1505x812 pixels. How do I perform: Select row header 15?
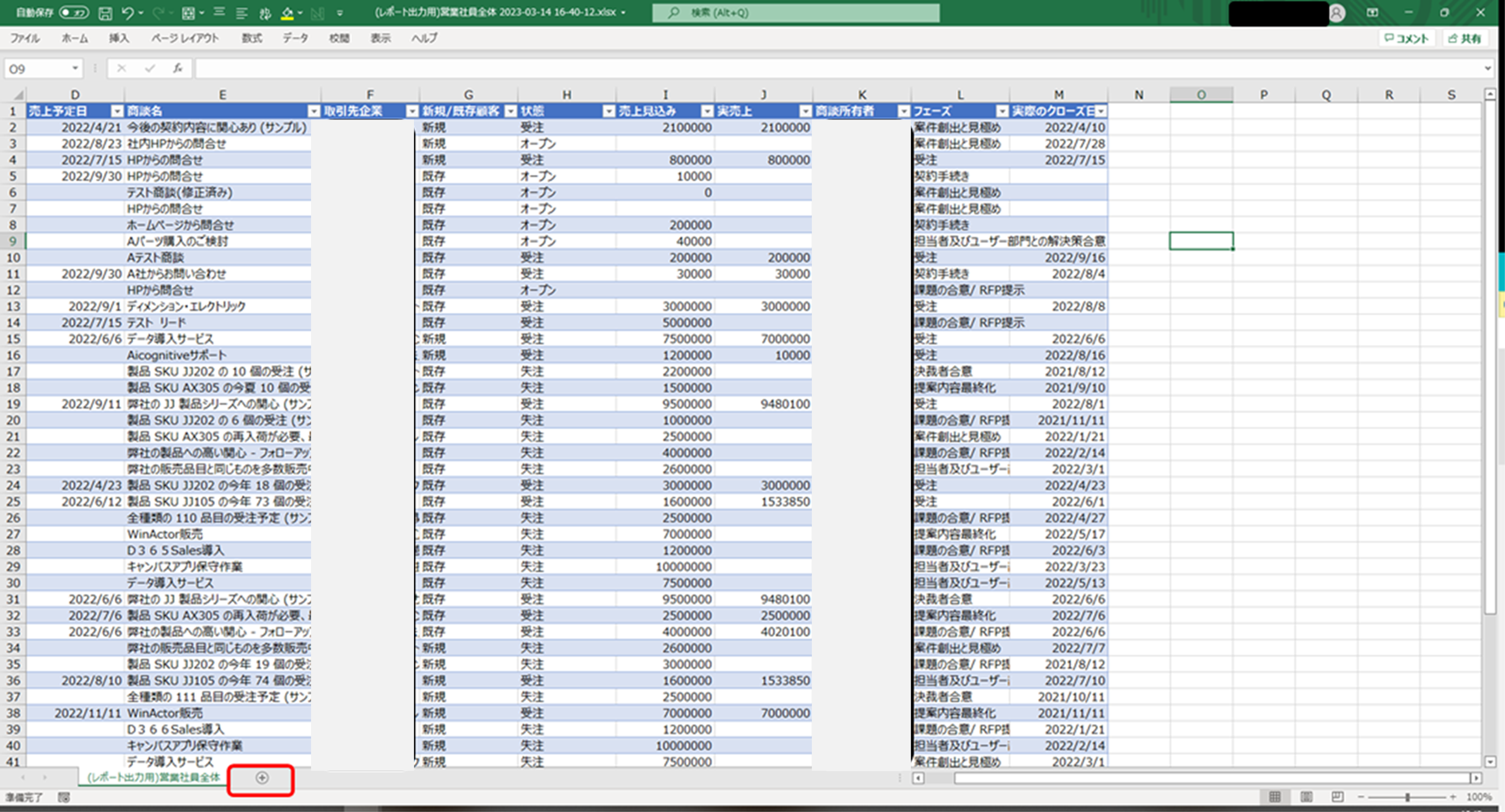pyautogui.click(x=13, y=339)
